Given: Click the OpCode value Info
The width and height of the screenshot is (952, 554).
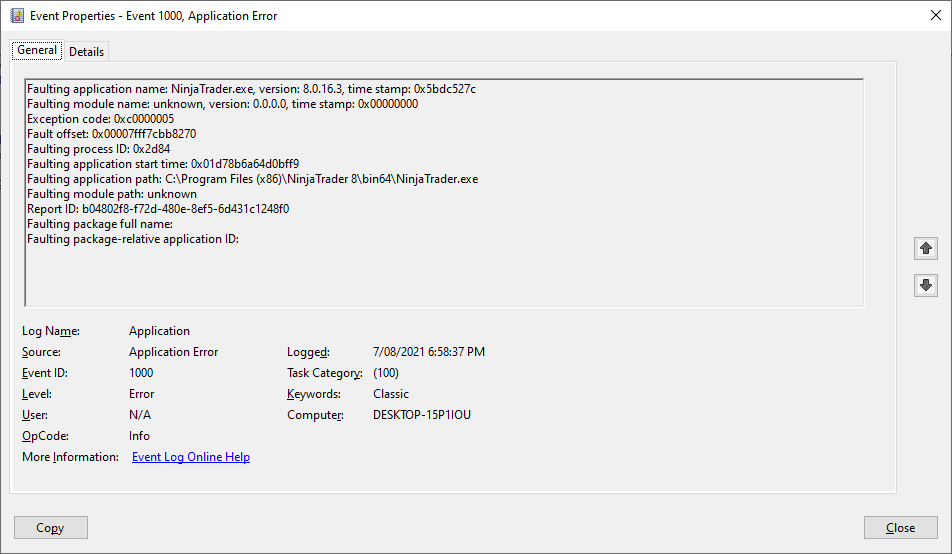Looking at the screenshot, I should (139, 436).
